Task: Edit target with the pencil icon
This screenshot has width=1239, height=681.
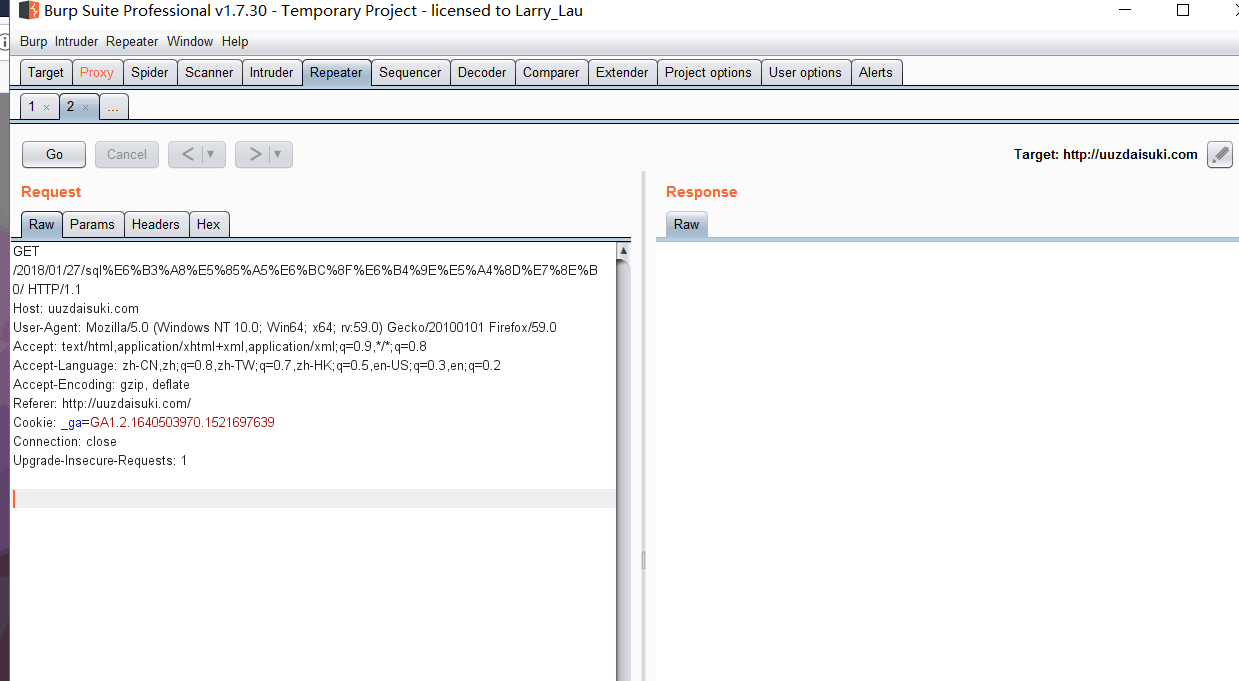Action: point(1220,154)
